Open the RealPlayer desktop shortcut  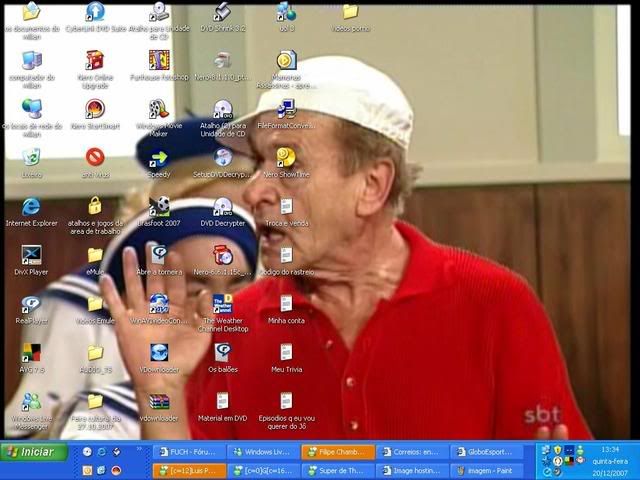[x=31, y=304]
